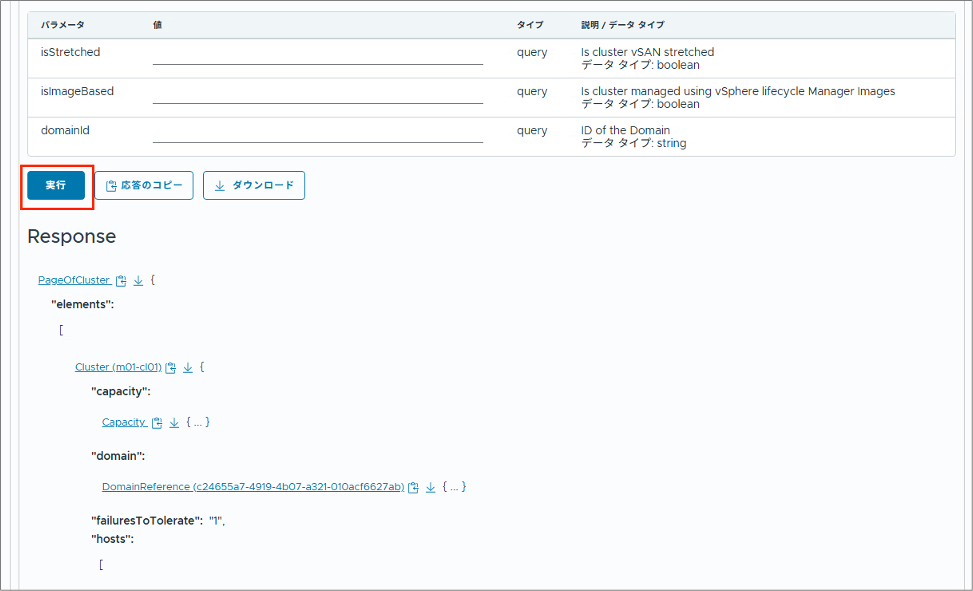This screenshot has height=591, width=973.
Task: Download DomainReference via arrow icon
Action: click(431, 487)
